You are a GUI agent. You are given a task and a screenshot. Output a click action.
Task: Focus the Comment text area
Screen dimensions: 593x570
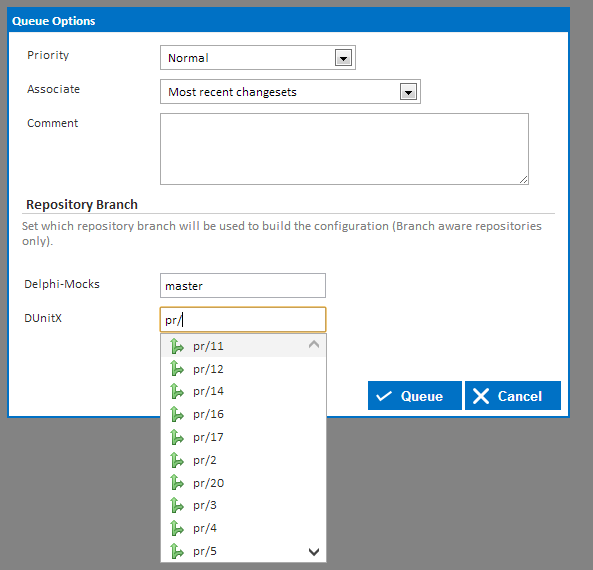pyautogui.click(x=344, y=149)
